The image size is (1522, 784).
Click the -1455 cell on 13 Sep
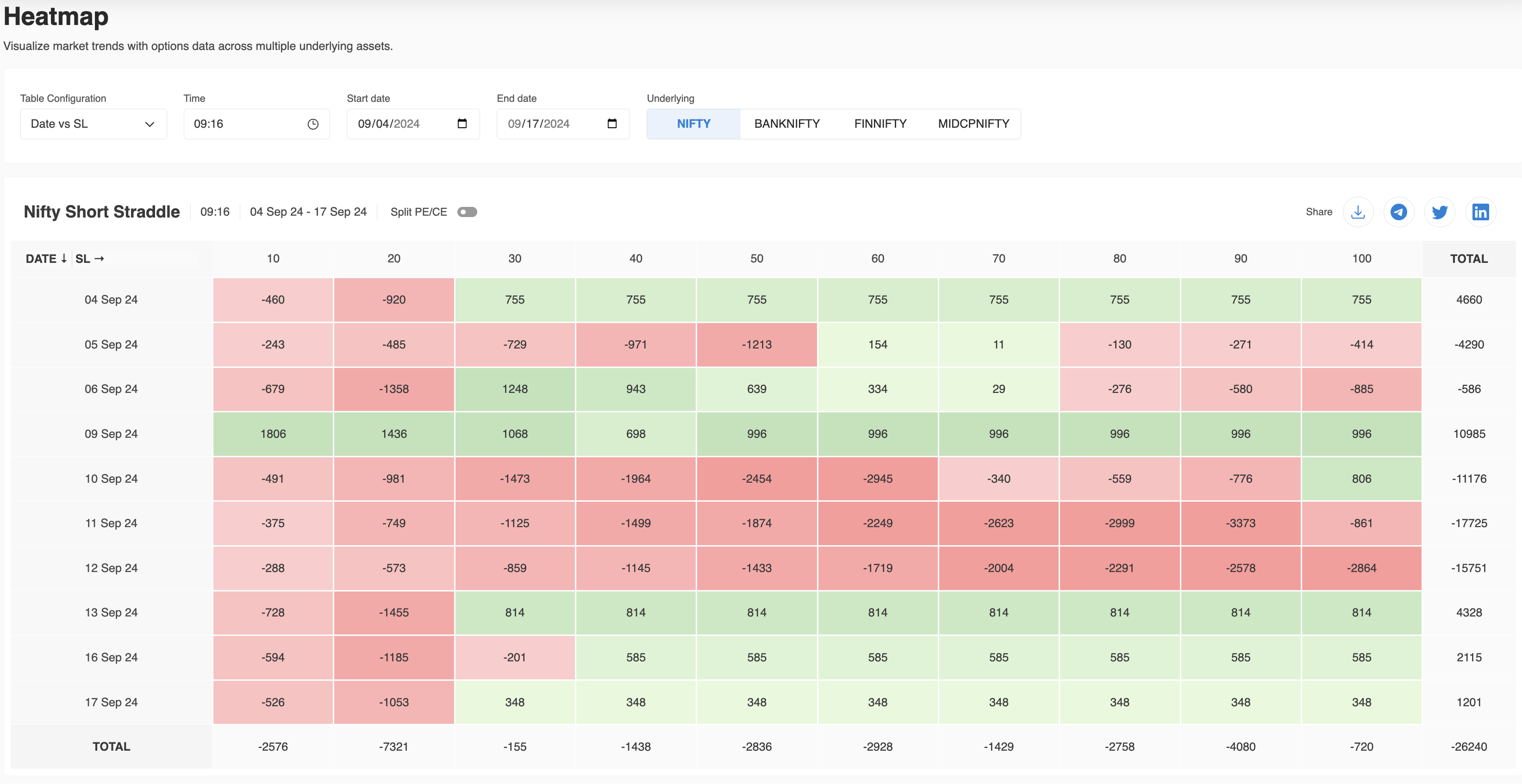pos(393,613)
